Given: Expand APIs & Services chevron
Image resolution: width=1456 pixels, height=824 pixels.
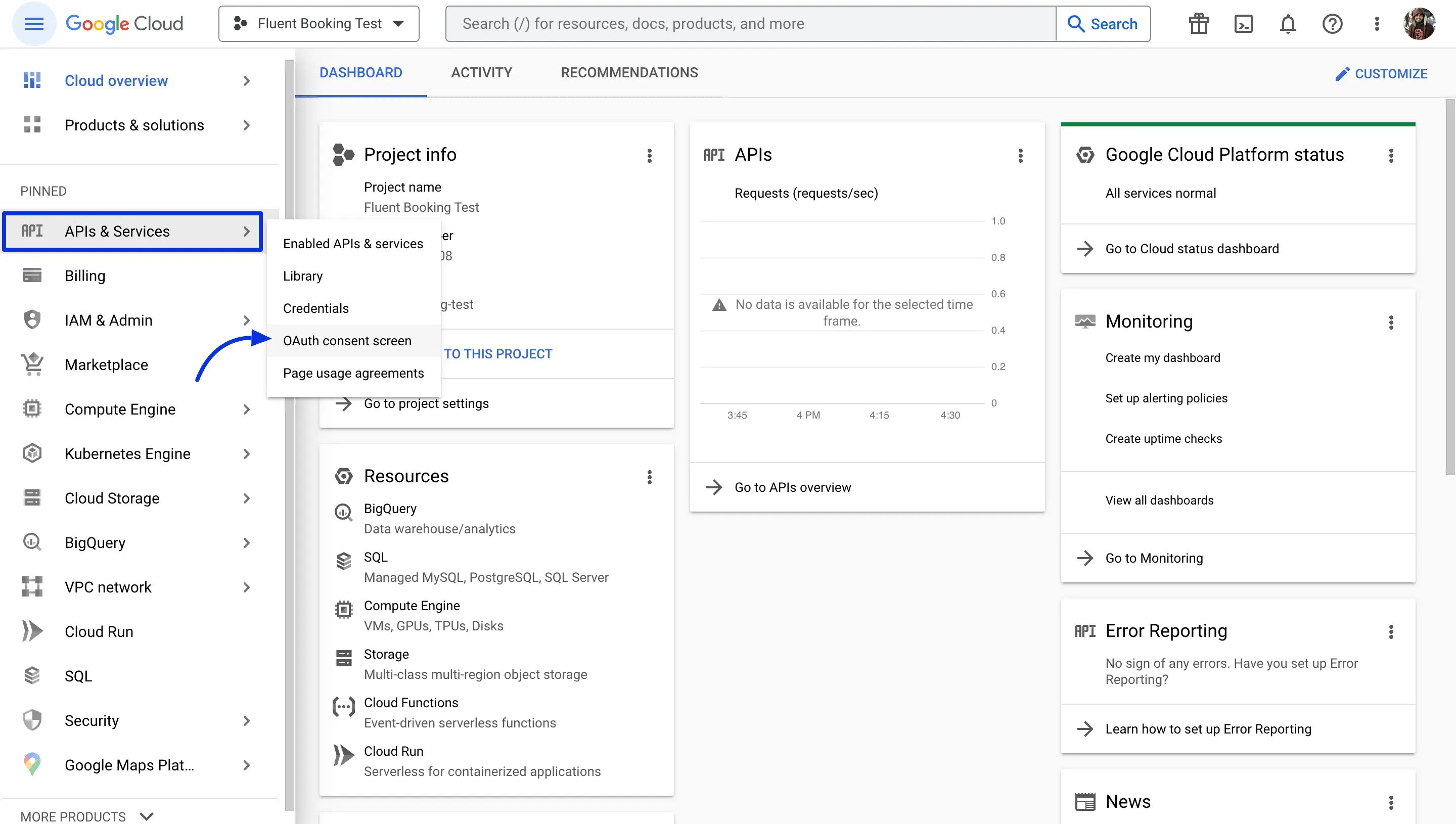Looking at the screenshot, I should point(246,231).
